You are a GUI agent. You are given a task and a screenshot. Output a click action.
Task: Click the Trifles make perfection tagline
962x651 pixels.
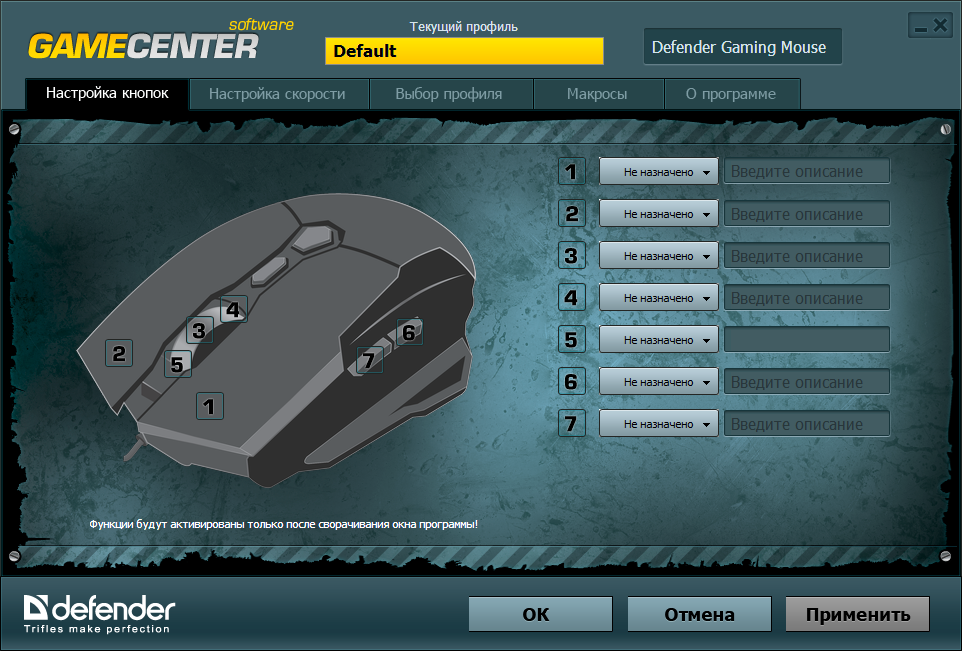tap(96, 629)
